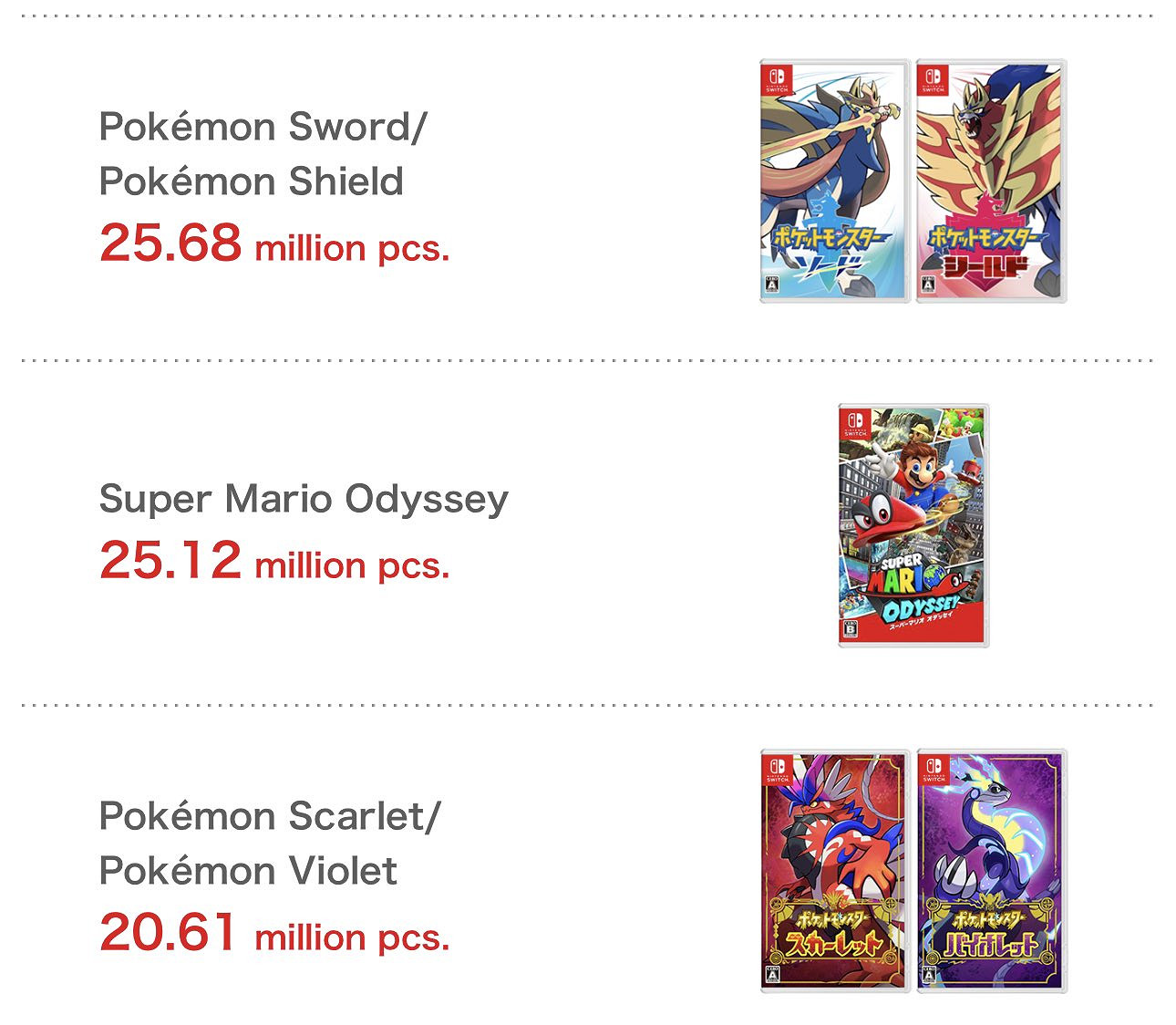Select the Pokémon Violet box art

(991, 871)
